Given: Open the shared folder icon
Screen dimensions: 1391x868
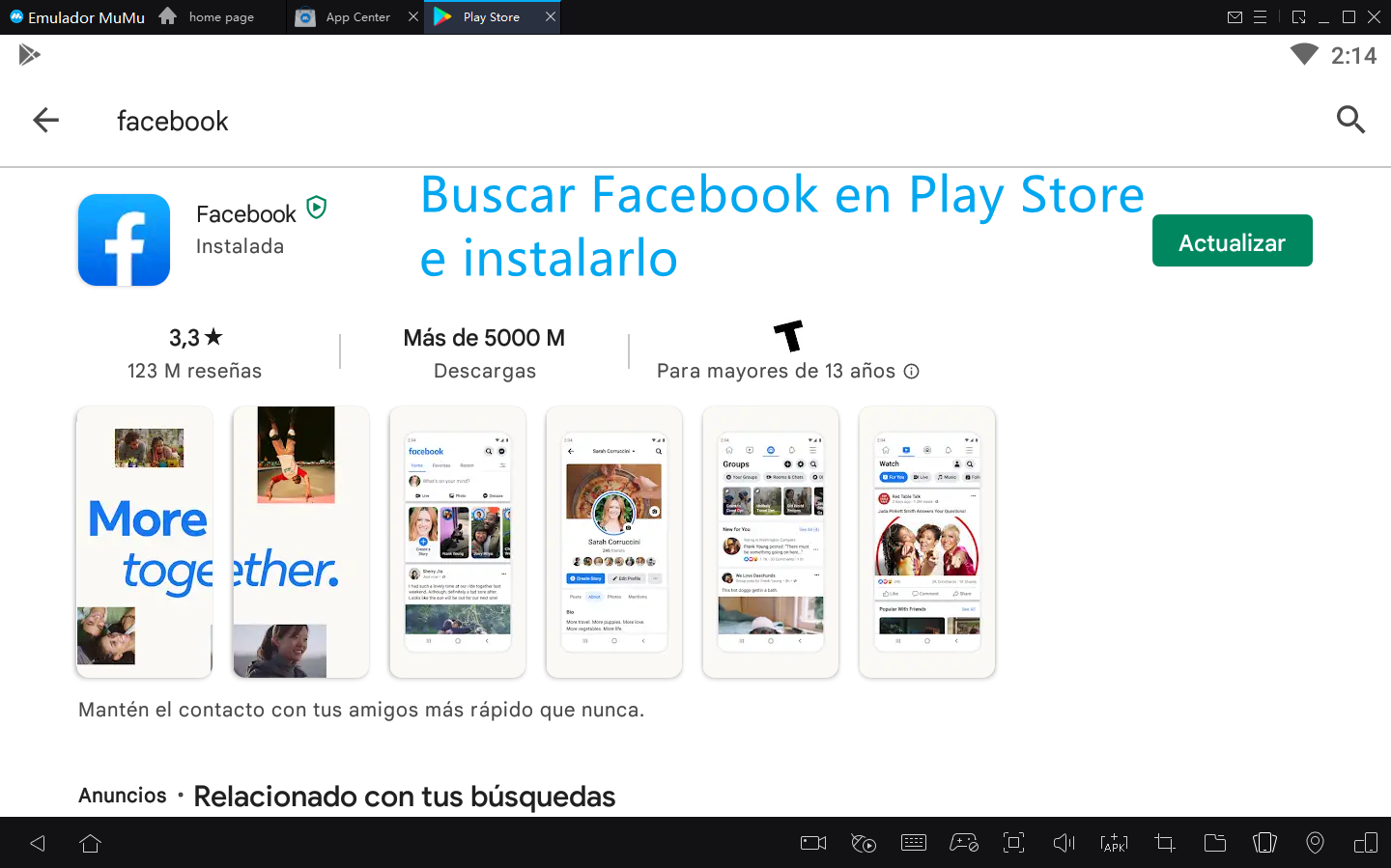Looking at the screenshot, I should click(1214, 843).
